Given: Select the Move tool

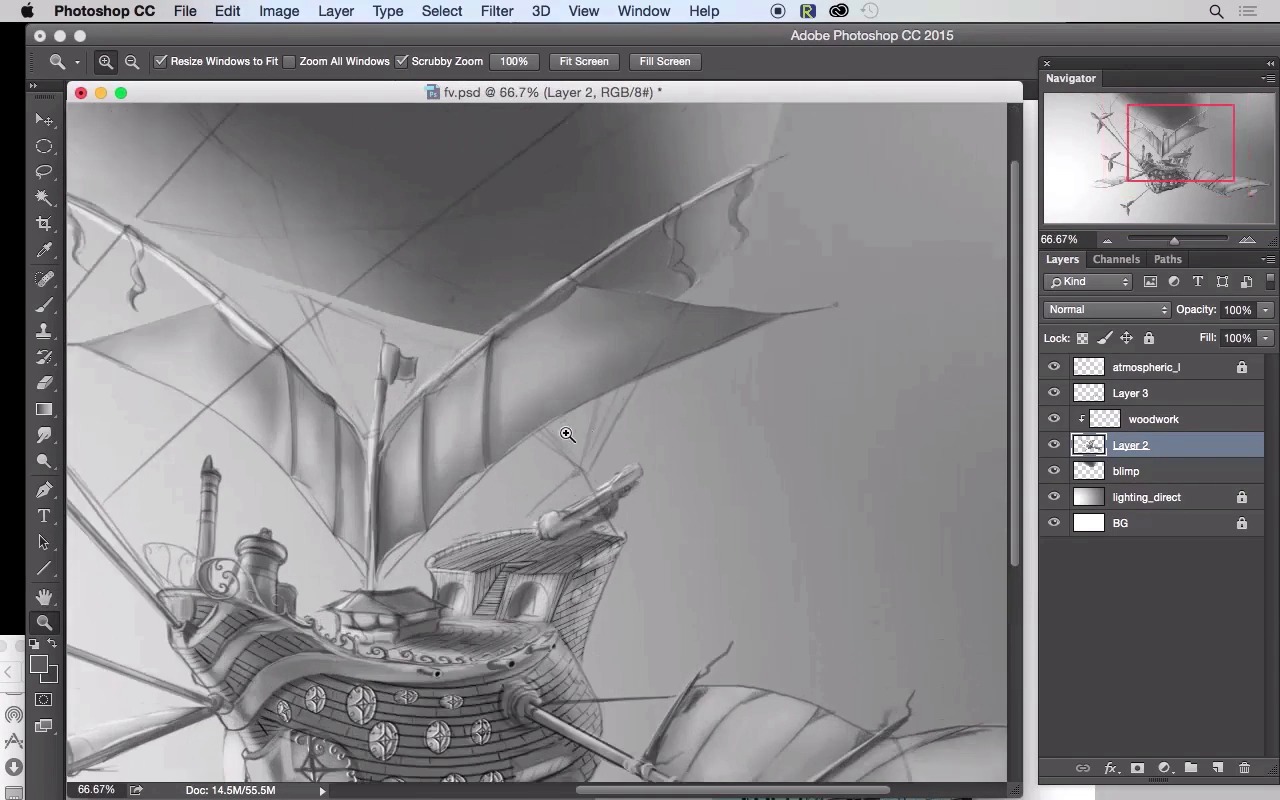Looking at the screenshot, I should (x=44, y=120).
